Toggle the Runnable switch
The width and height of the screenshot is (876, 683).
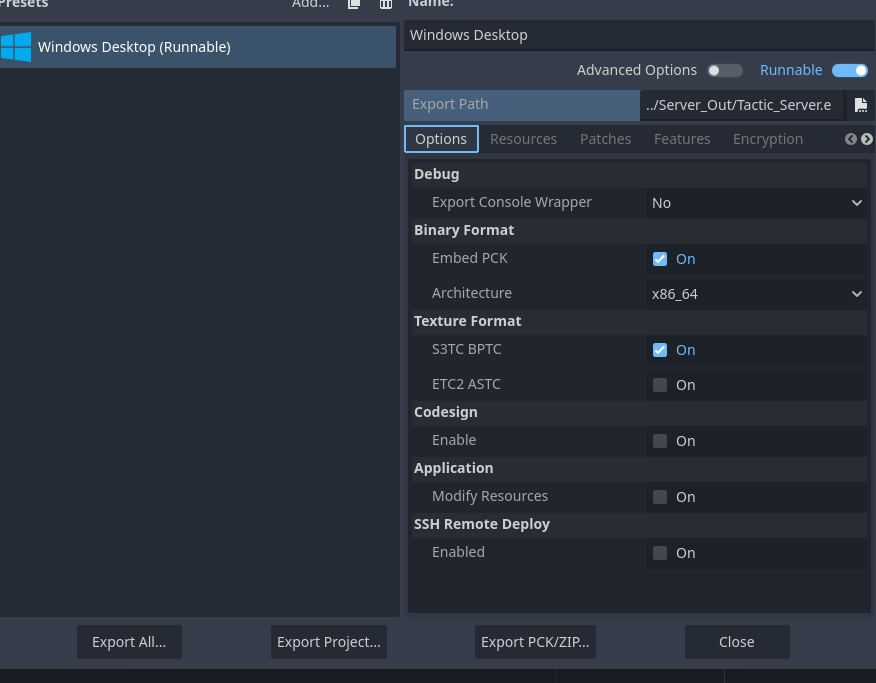point(849,70)
